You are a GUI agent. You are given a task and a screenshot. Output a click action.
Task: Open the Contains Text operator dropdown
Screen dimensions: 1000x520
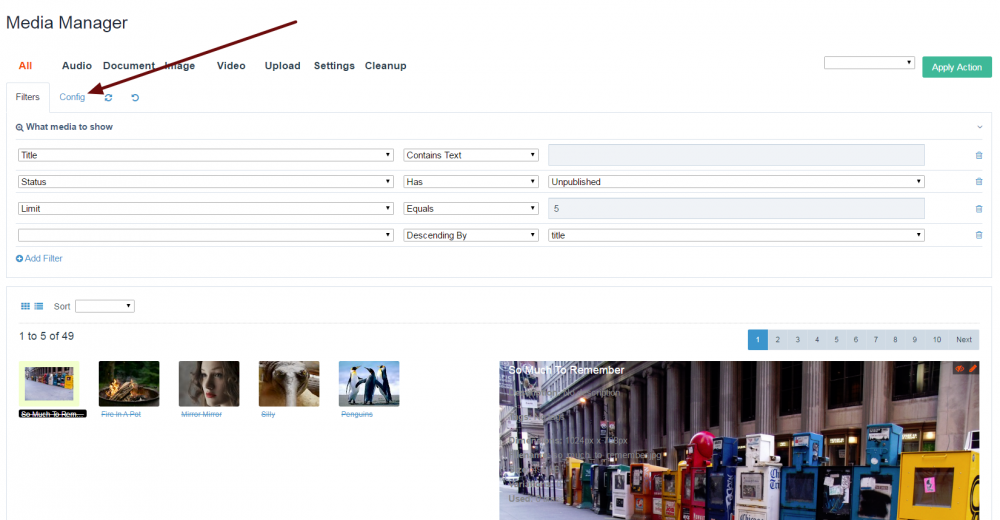click(471, 155)
